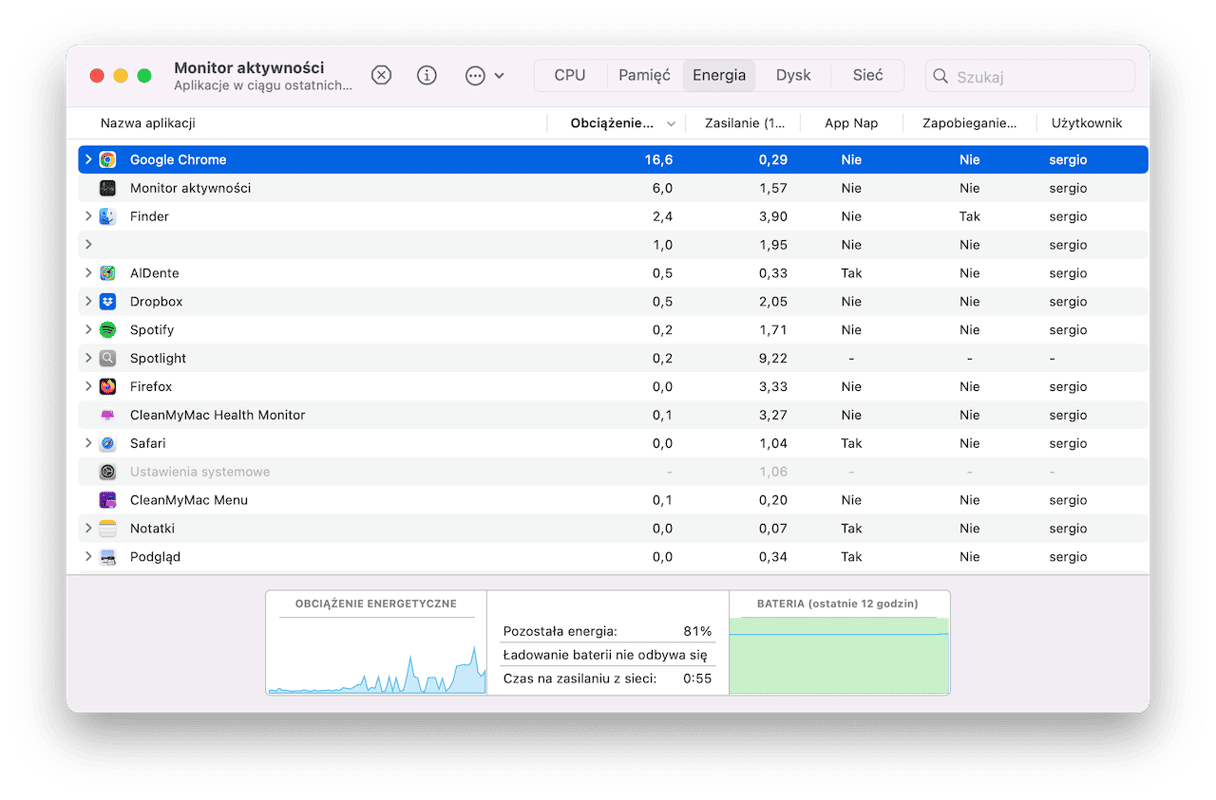Click the CleanMyMac Health Monitor icon
The height and width of the screenshot is (800, 1216).
tap(108, 415)
